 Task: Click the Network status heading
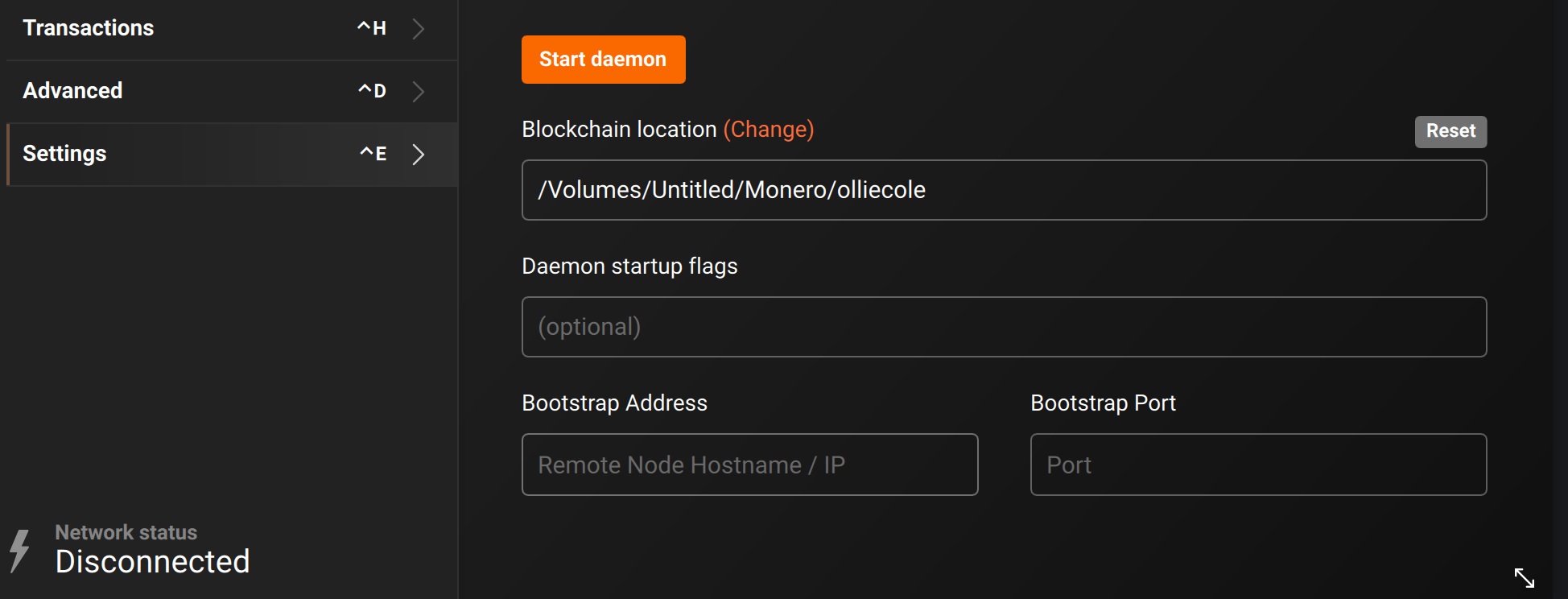(x=126, y=532)
